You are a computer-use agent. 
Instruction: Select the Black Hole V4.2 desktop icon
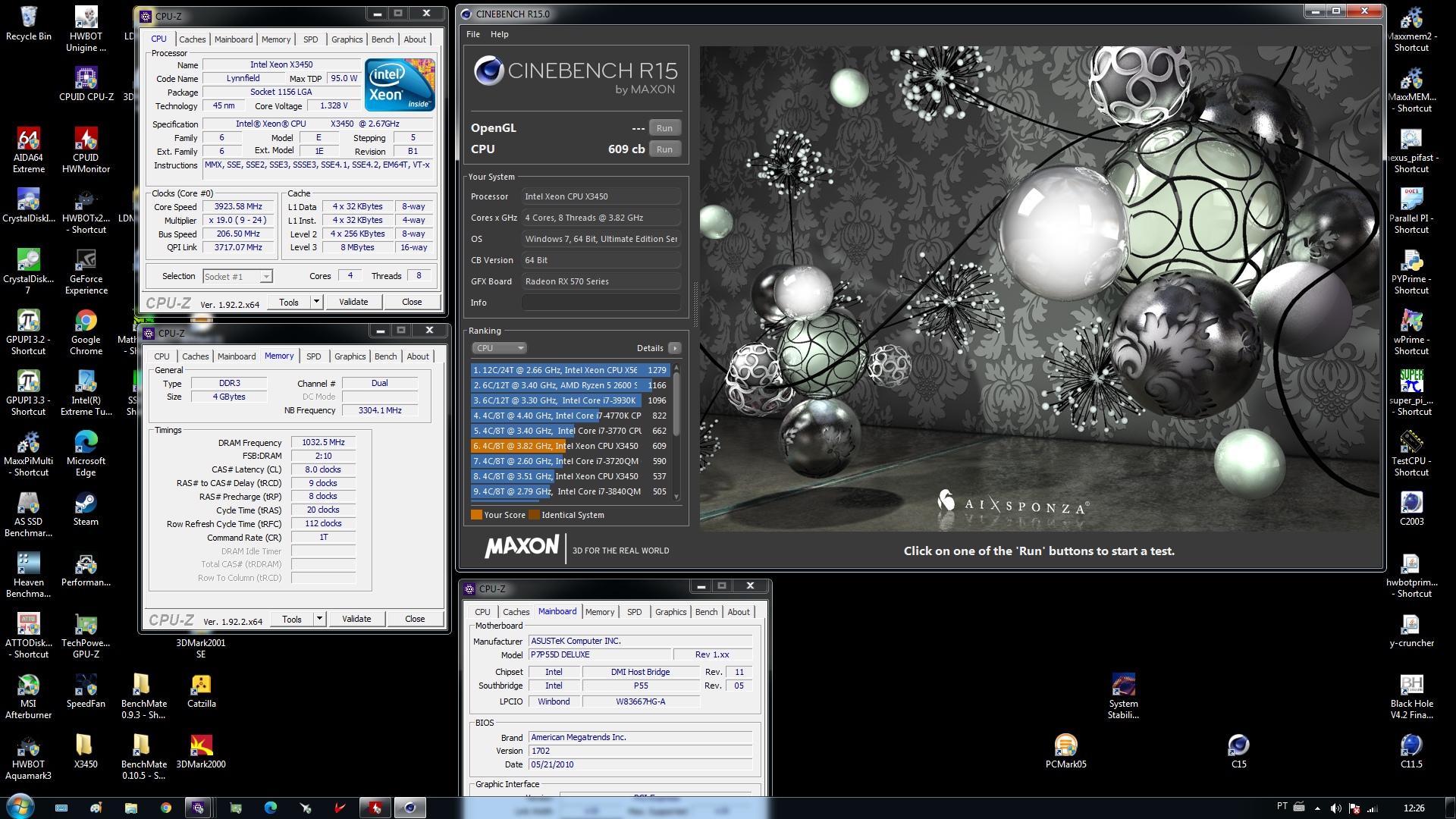click(x=1411, y=696)
